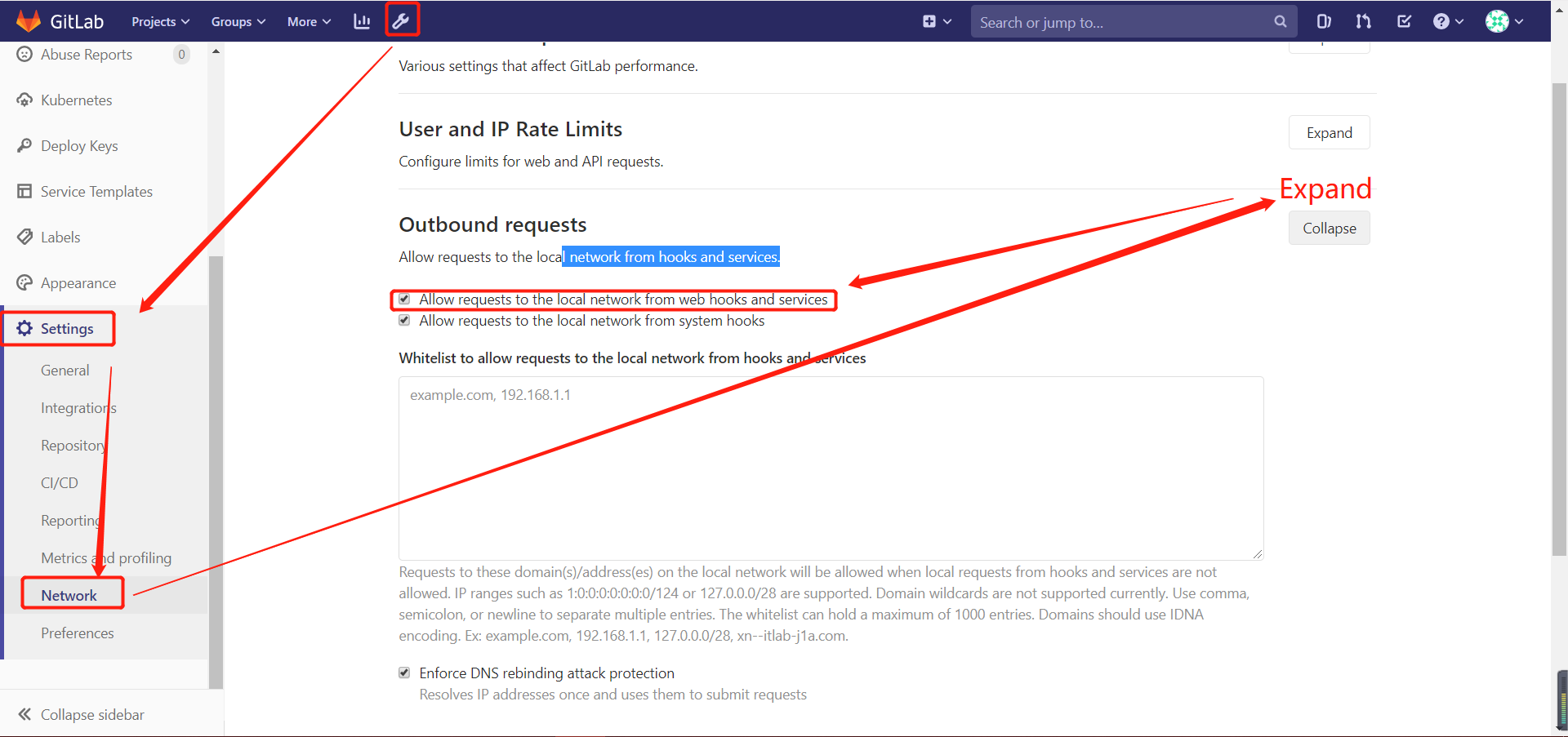Go to Abuse Reports
Image resolution: width=1568 pixels, height=737 pixels.
[x=87, y=55]
